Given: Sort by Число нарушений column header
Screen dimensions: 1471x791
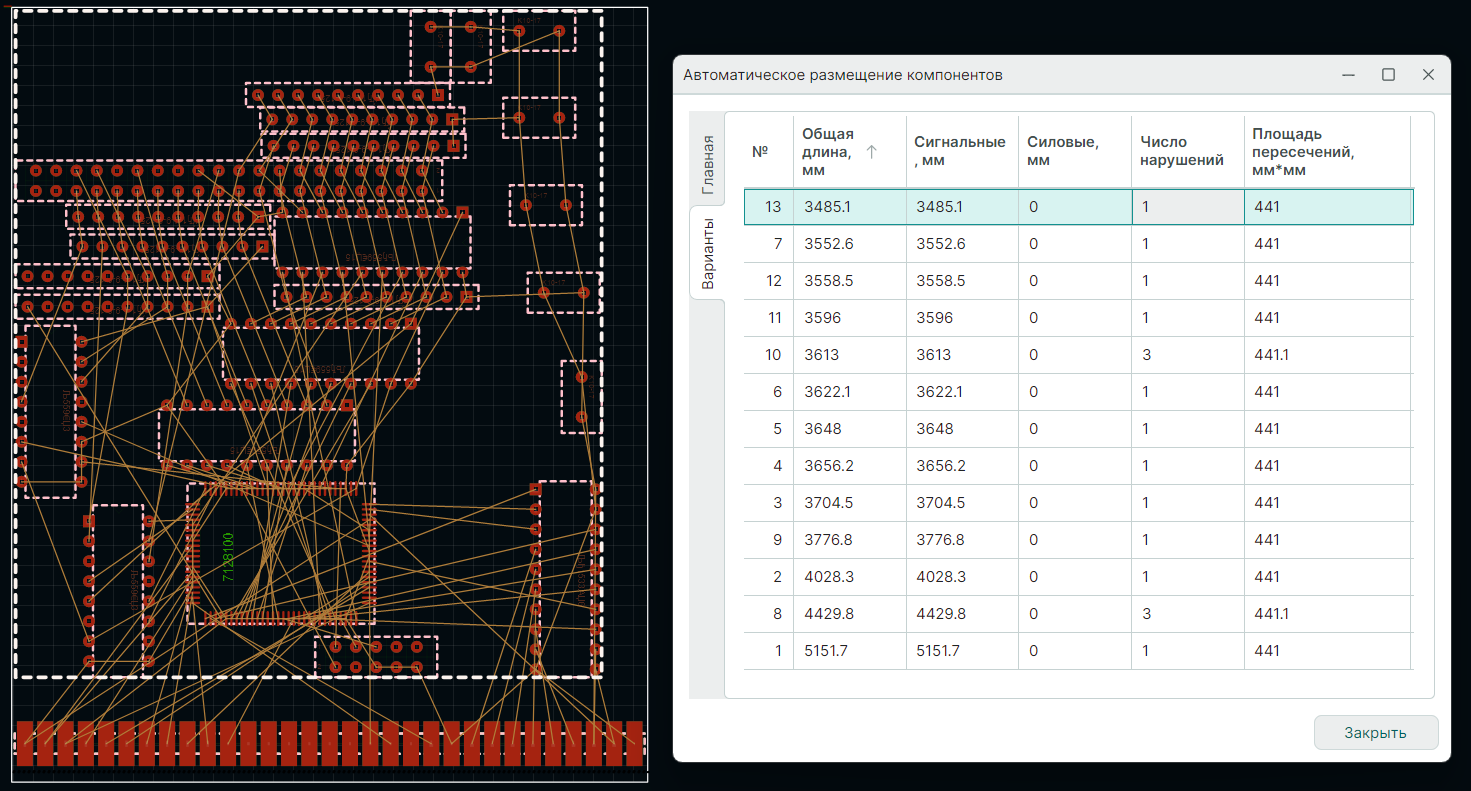Looking at the screenshot, I should point(1182,151).
